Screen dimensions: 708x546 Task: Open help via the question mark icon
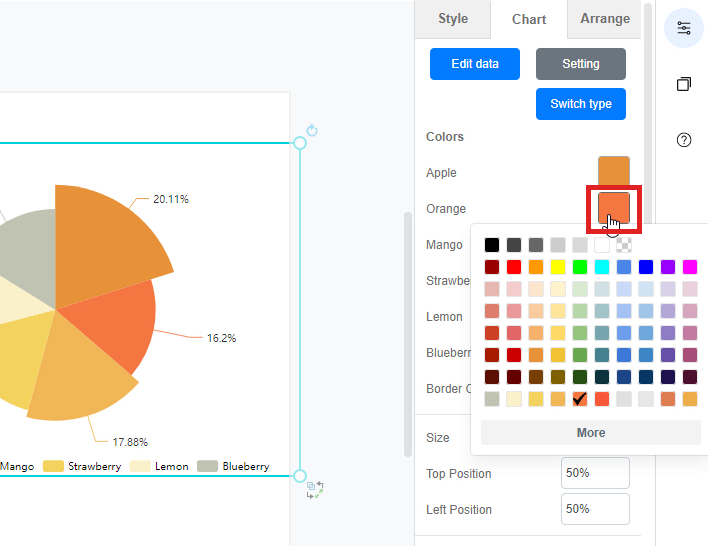pos(684,140)
